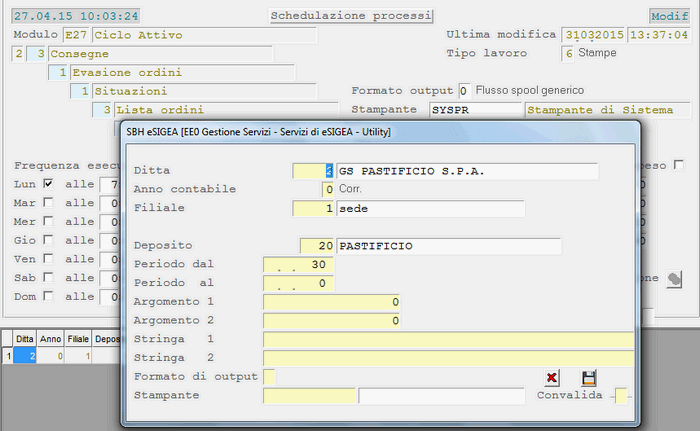Click the Ultima modifica date 31032015
This screenshot has width=700, height=431.
click(x=594, y=35)
